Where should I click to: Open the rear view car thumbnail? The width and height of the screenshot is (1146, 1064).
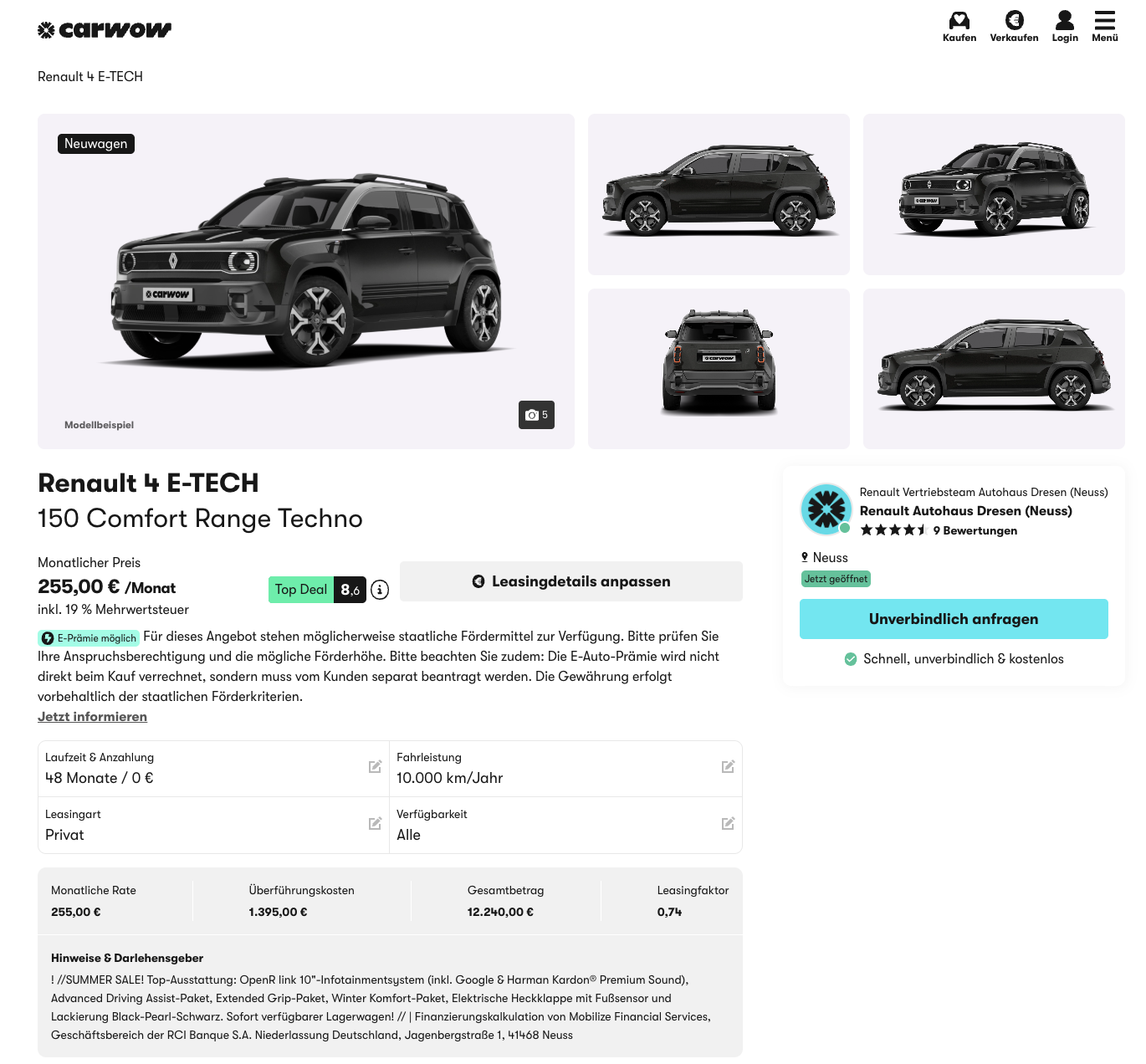click(719, 369)
